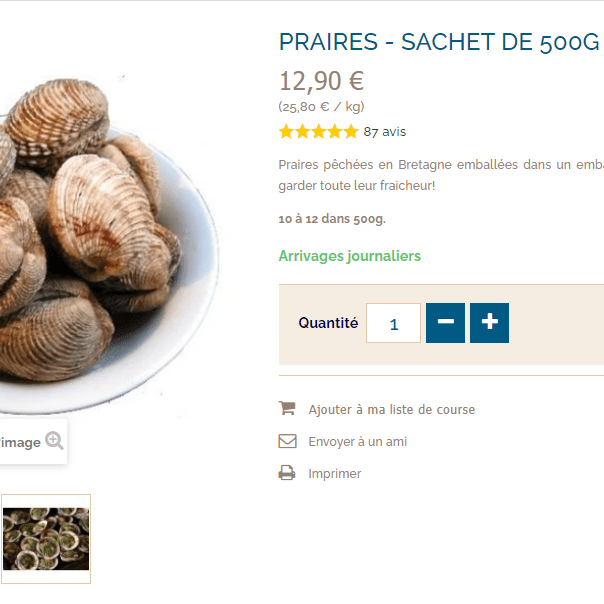This screenshot has width=604, height=604.
Task: Click the quantity input field
Action: click(x=393, y=323)
